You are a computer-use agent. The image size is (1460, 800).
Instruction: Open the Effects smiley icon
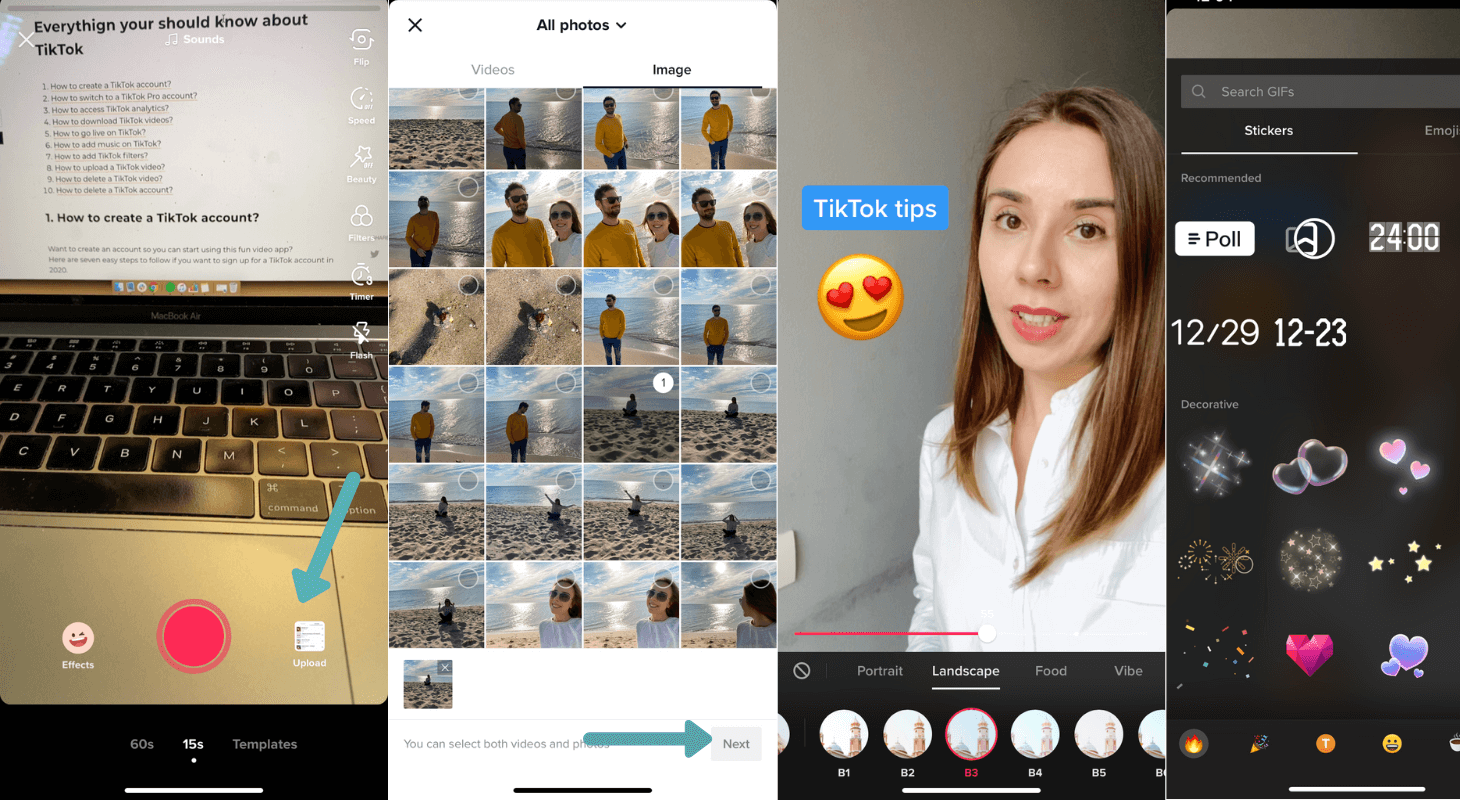click(x=78, y=637)
